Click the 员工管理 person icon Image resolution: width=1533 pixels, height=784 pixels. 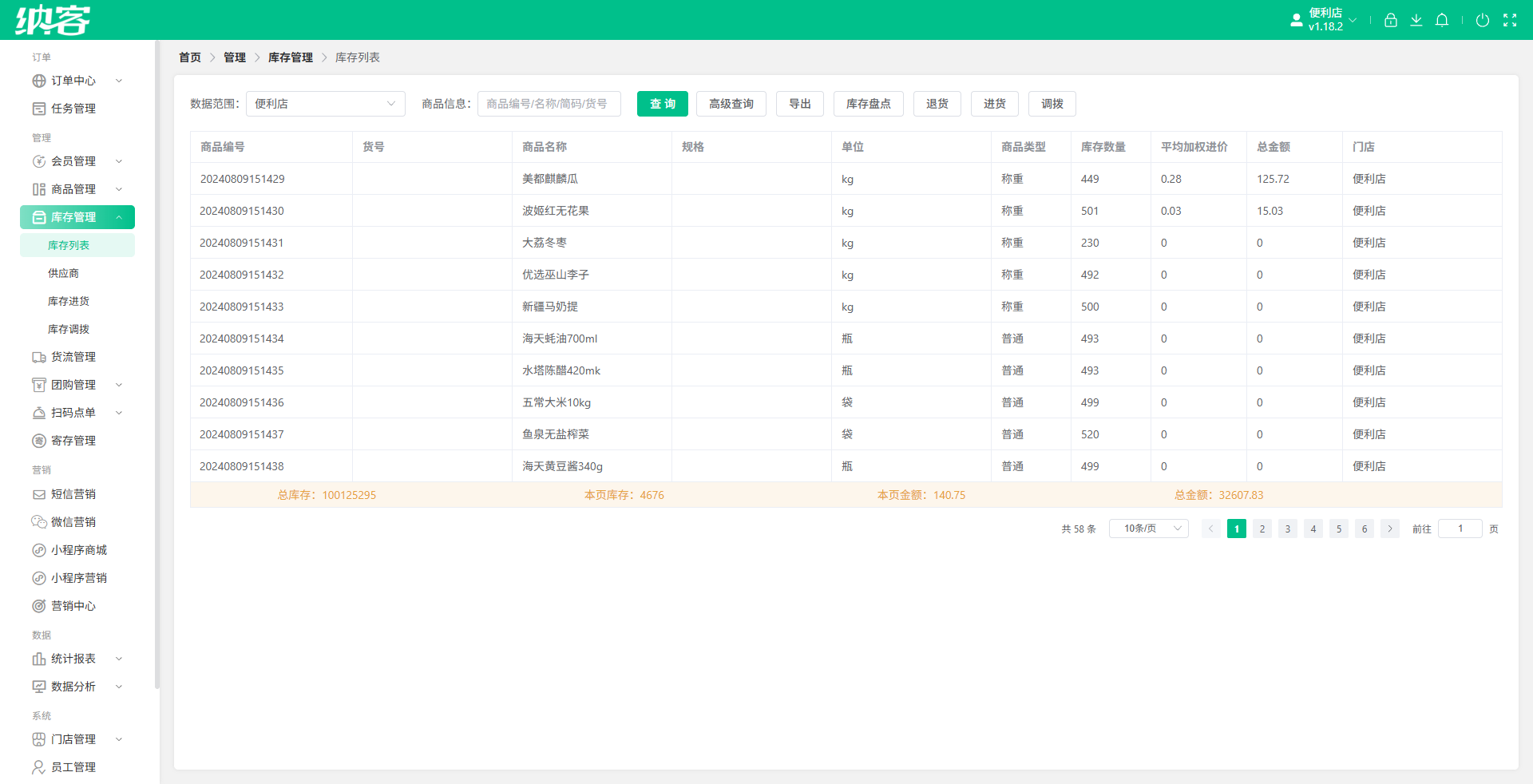point(39,767)
